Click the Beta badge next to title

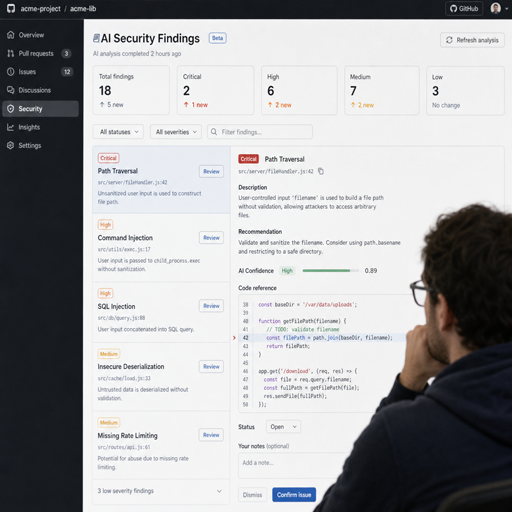click(x=217, y=38)
